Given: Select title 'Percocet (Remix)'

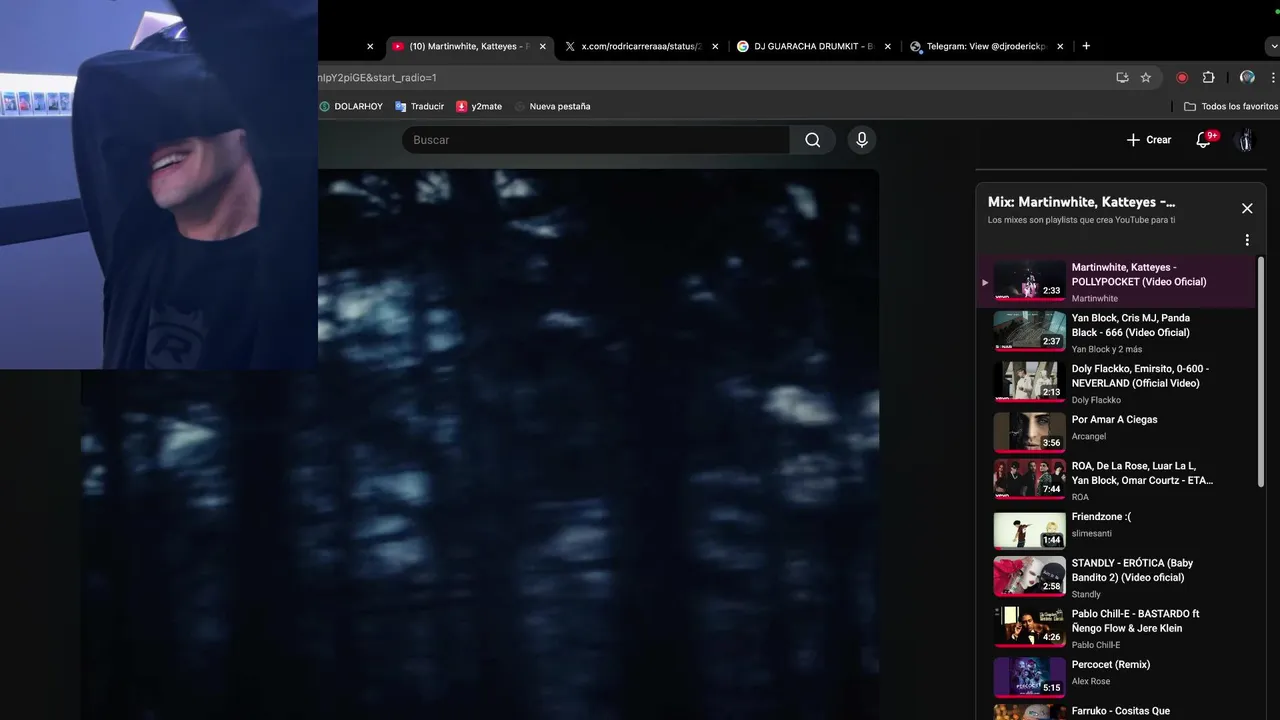Looking at the screenshot, I should point(1111,664).
